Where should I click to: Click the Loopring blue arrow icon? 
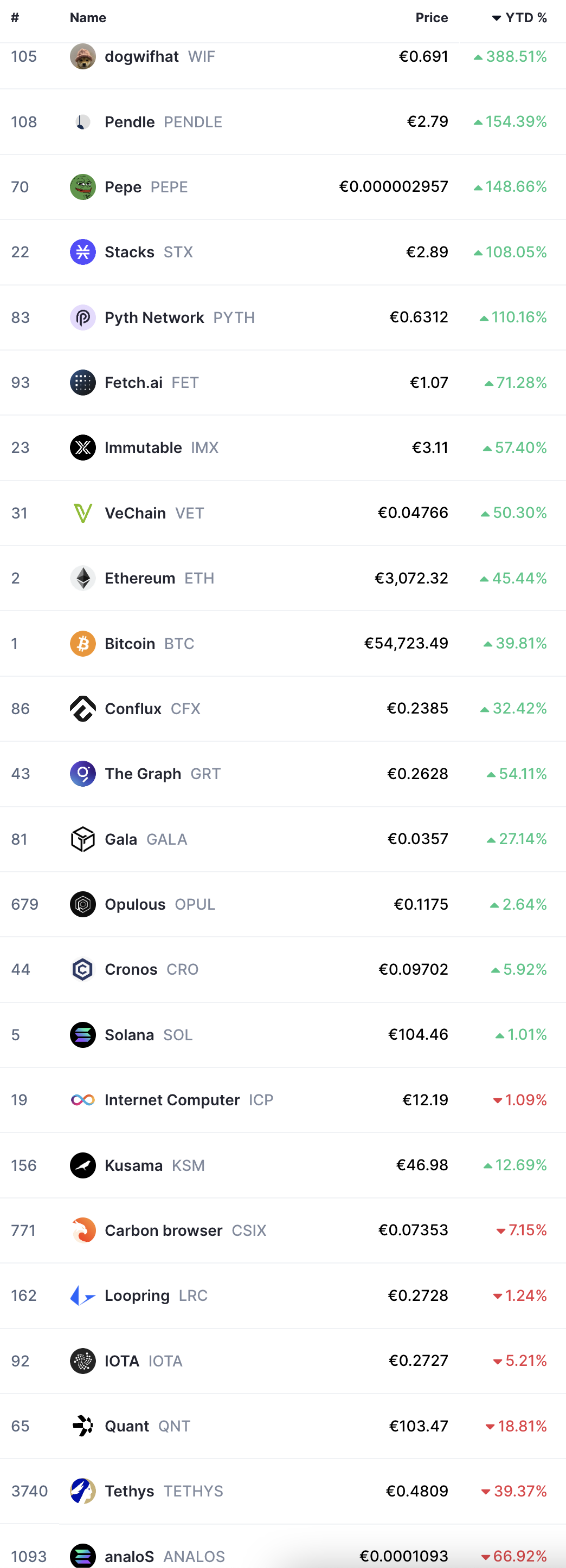[x=83, y=1295]
